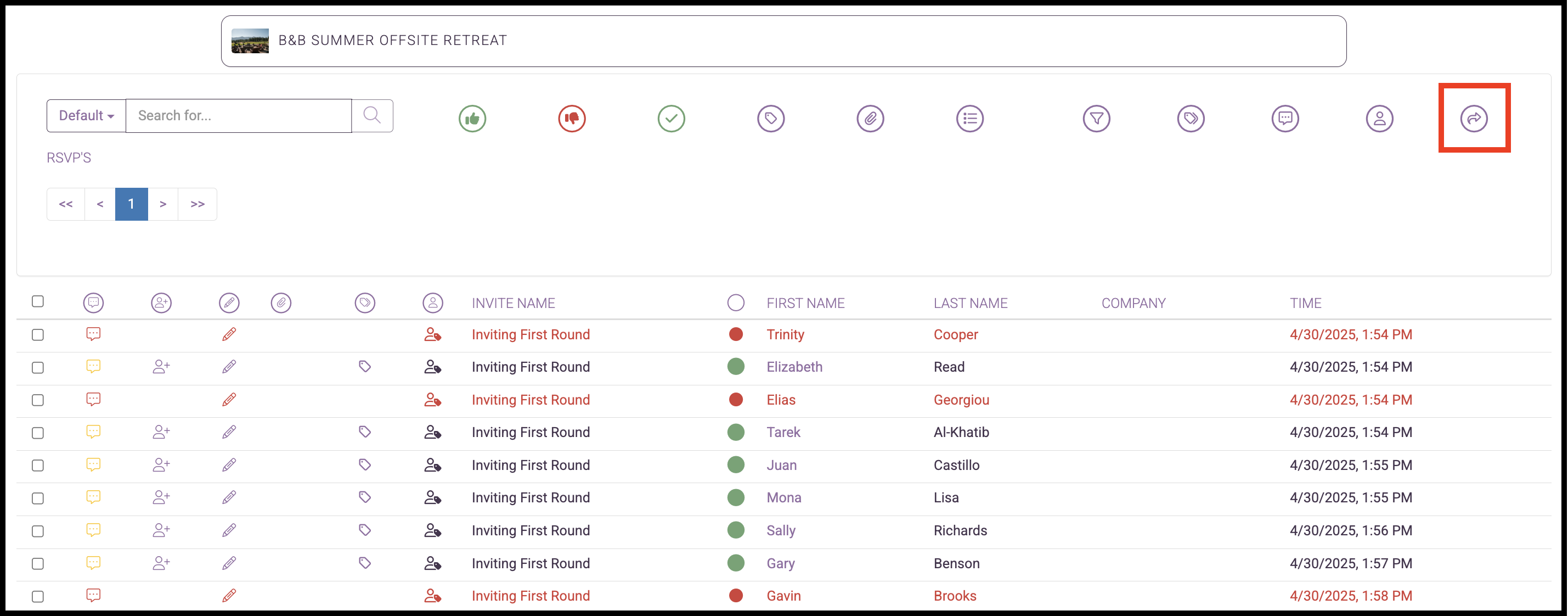Screen dimensions: 1568x616
Task: Open Elizabeth's first name link
Action: 794,367
